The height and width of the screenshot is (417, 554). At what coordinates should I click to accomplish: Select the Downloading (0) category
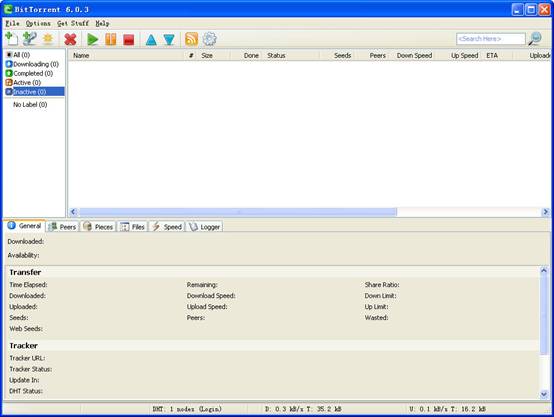click(32, 64)
